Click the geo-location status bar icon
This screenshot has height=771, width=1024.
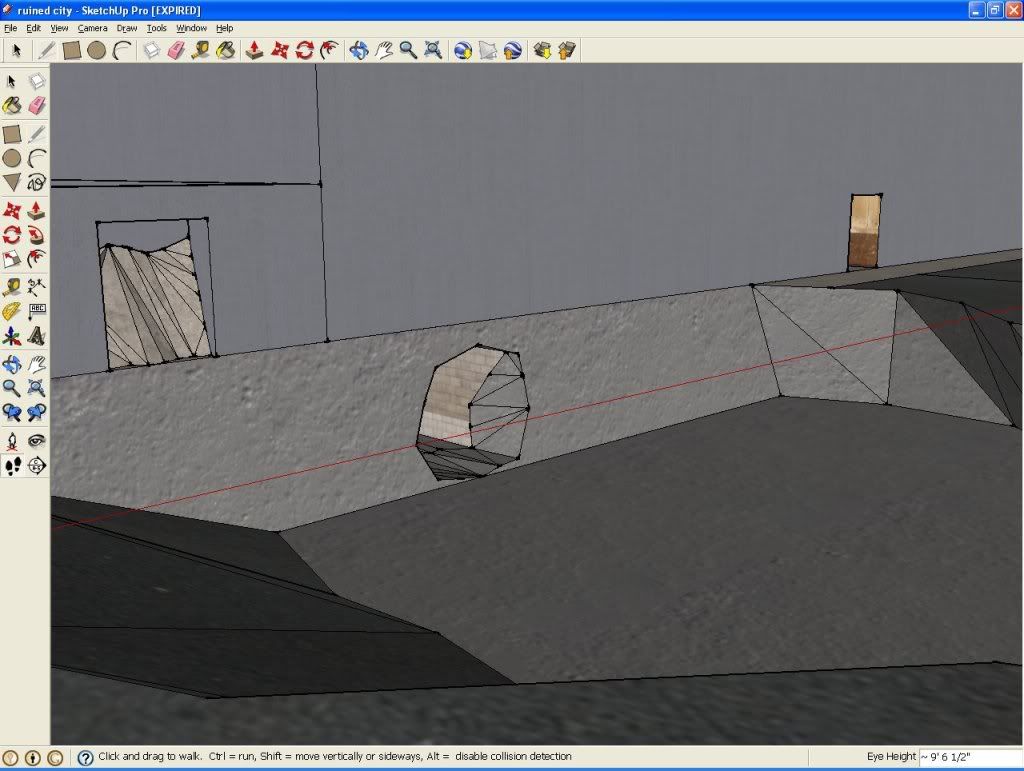[10, 757]
